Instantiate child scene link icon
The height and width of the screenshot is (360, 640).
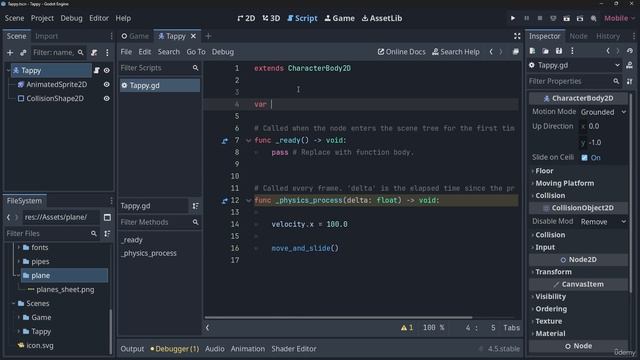(x=23, y=52)
